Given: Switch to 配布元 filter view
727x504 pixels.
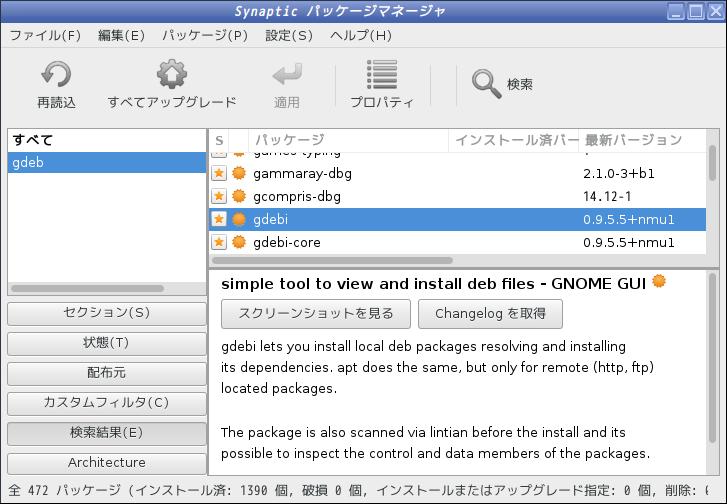Looking at the screenshot, I should (107, 373).
